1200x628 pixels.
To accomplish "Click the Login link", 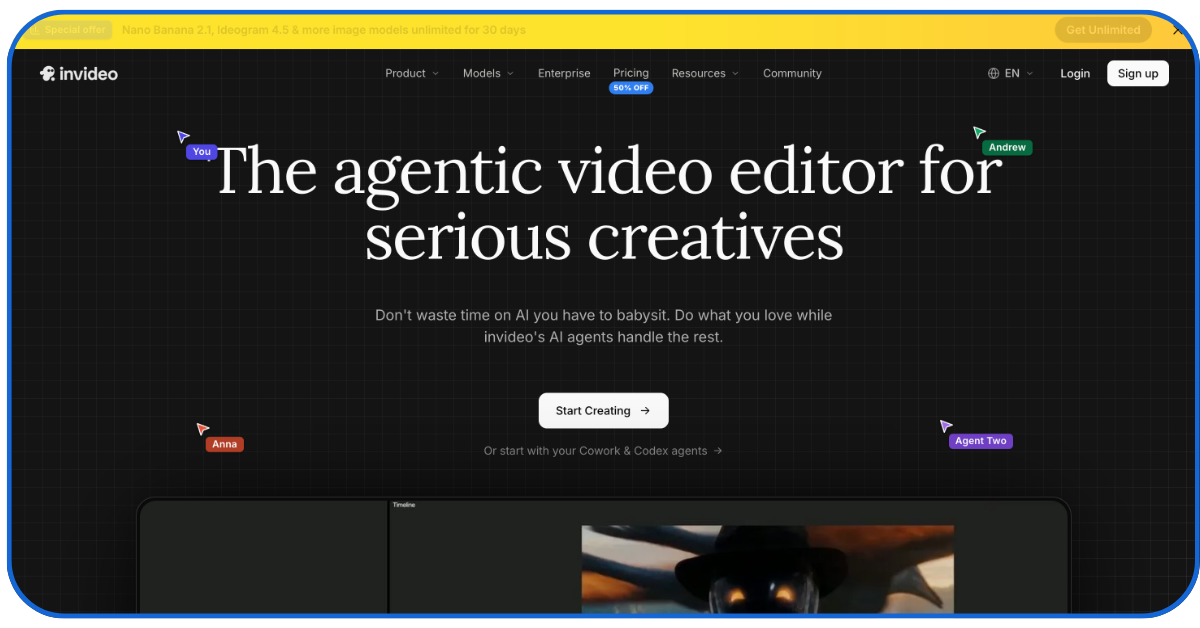I will [x=1075, y=73].
